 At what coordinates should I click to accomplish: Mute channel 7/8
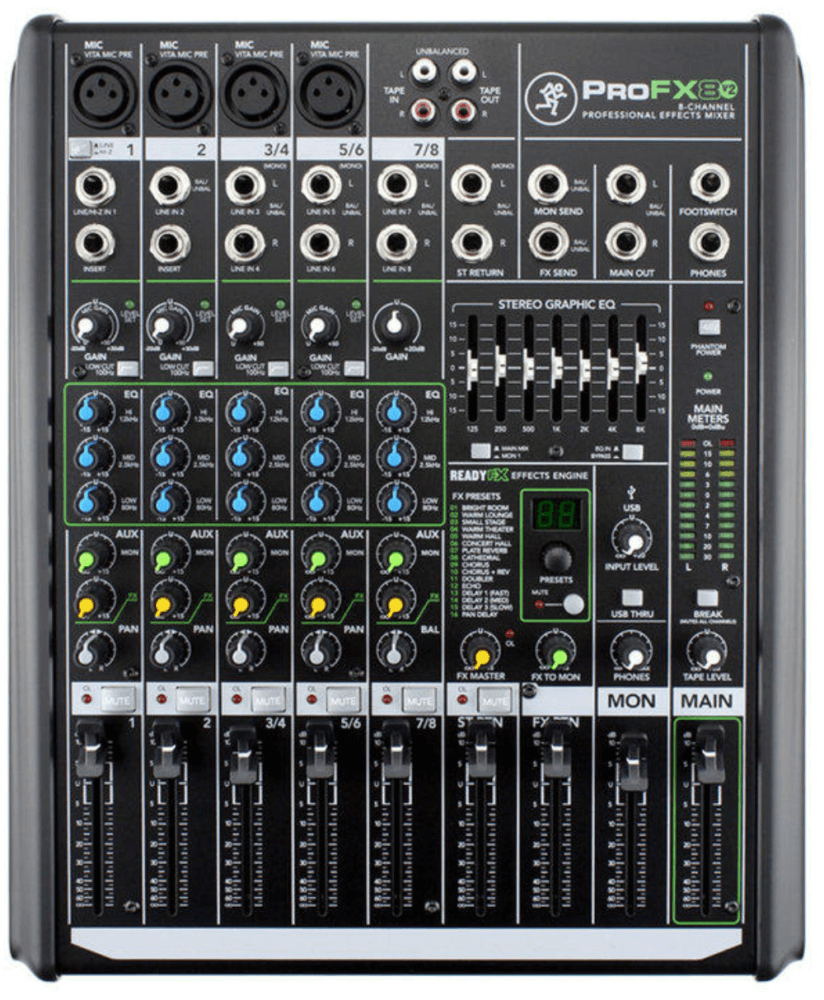coord(419,700)
